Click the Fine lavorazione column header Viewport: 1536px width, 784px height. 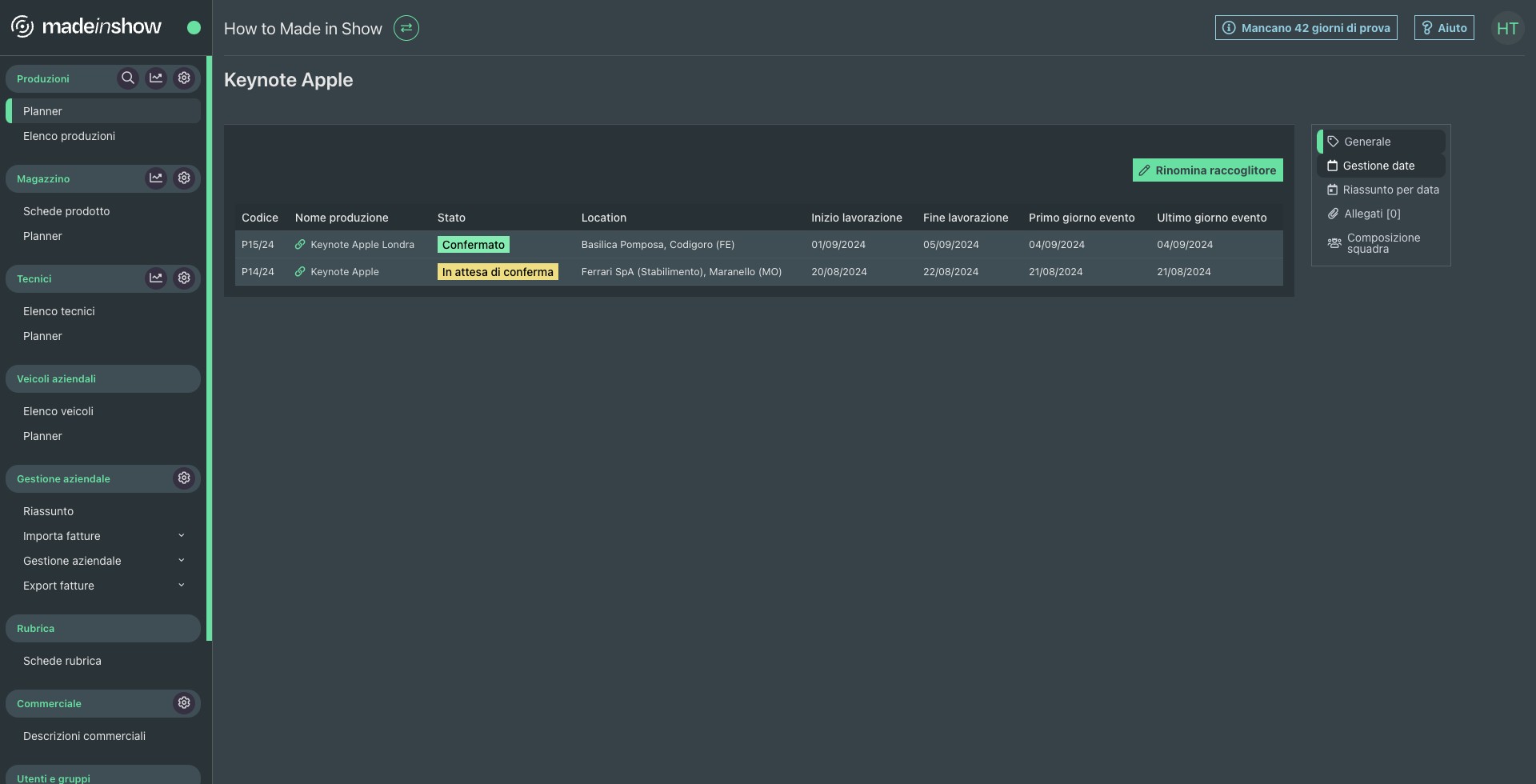click(x=966, y=218)
